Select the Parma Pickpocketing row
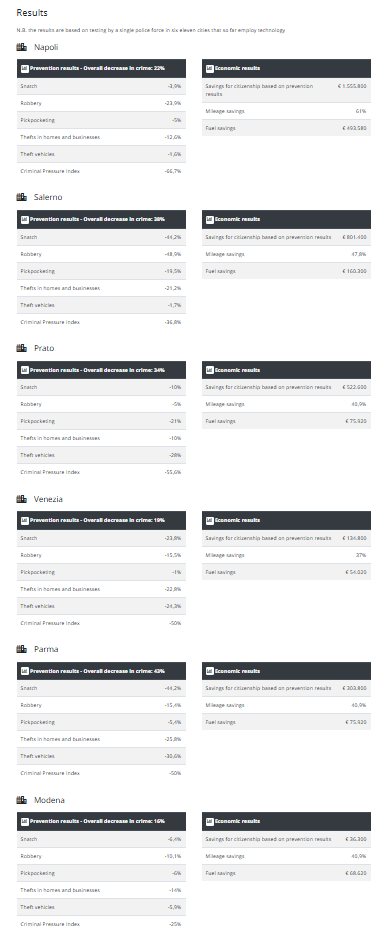 click(x=101, y=722)
